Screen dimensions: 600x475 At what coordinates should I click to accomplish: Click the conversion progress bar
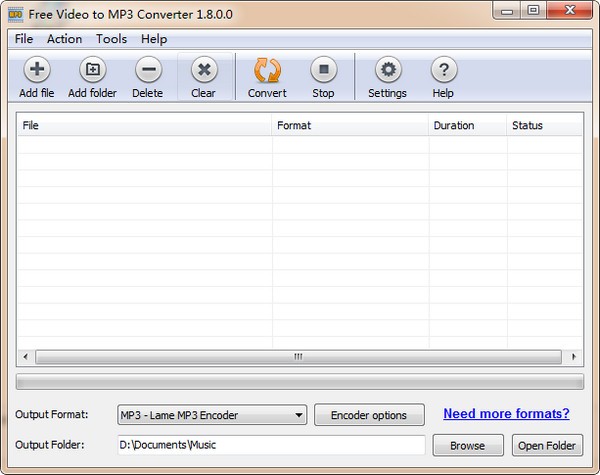tap(300, 382)
